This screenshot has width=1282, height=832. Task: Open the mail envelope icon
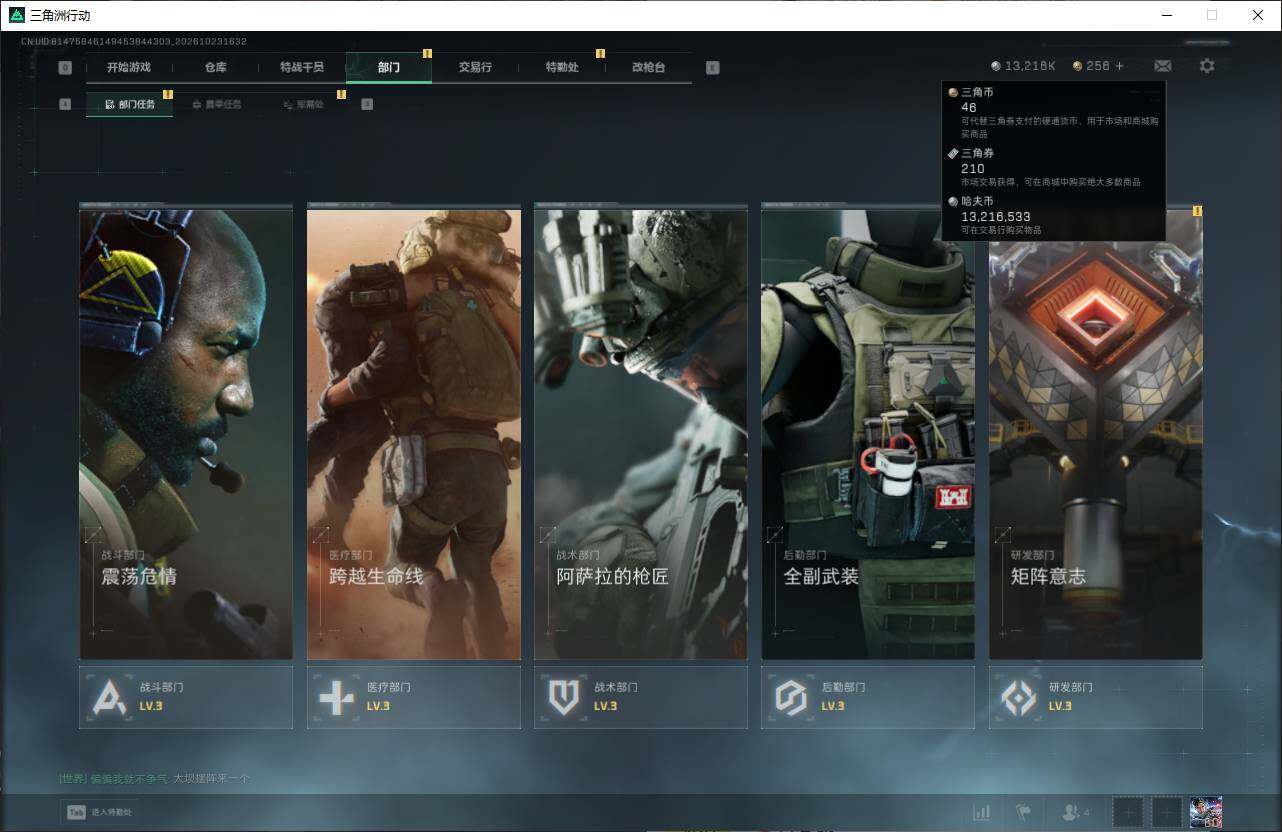point(1163,66)
